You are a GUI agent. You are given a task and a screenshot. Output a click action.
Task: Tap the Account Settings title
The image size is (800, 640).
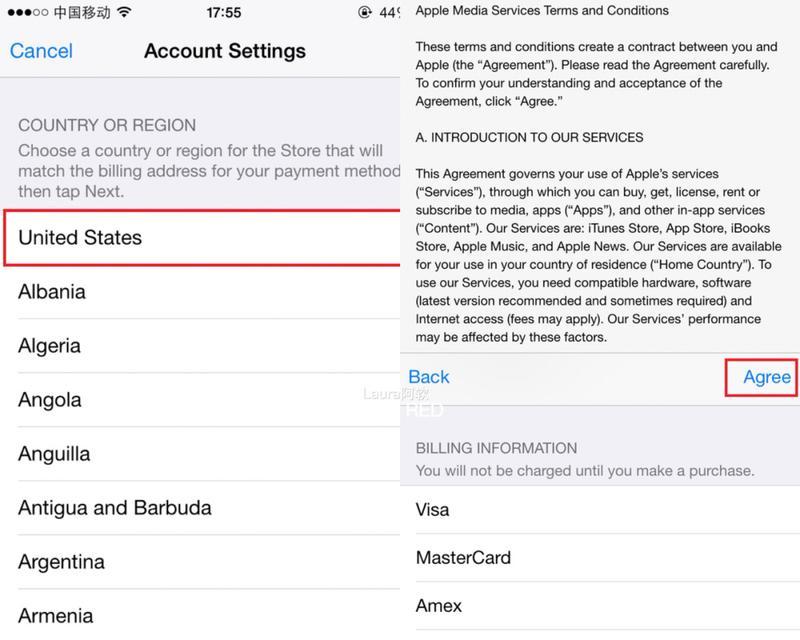click(x=225, y=51)
